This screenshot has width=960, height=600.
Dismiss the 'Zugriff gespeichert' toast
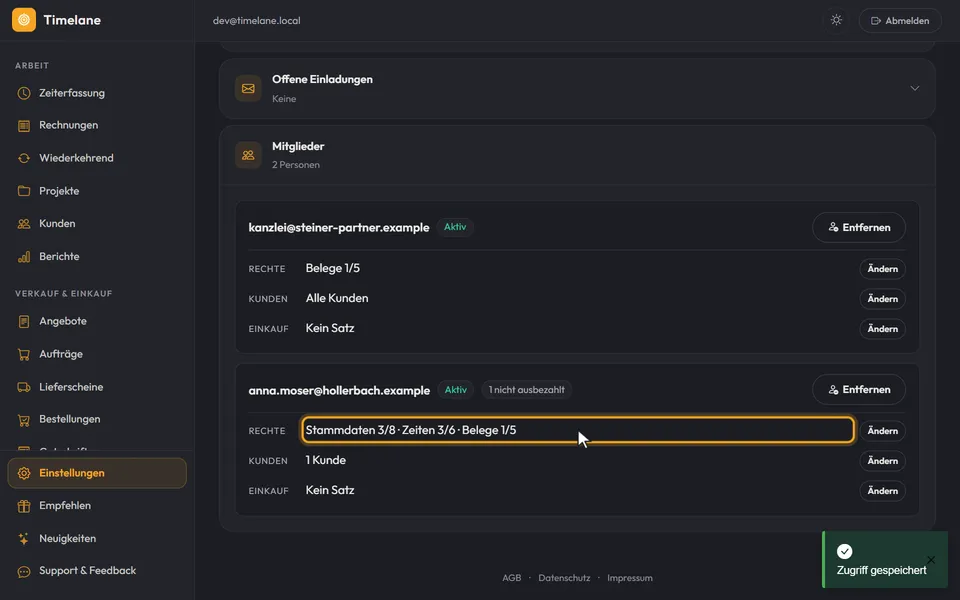931,560
